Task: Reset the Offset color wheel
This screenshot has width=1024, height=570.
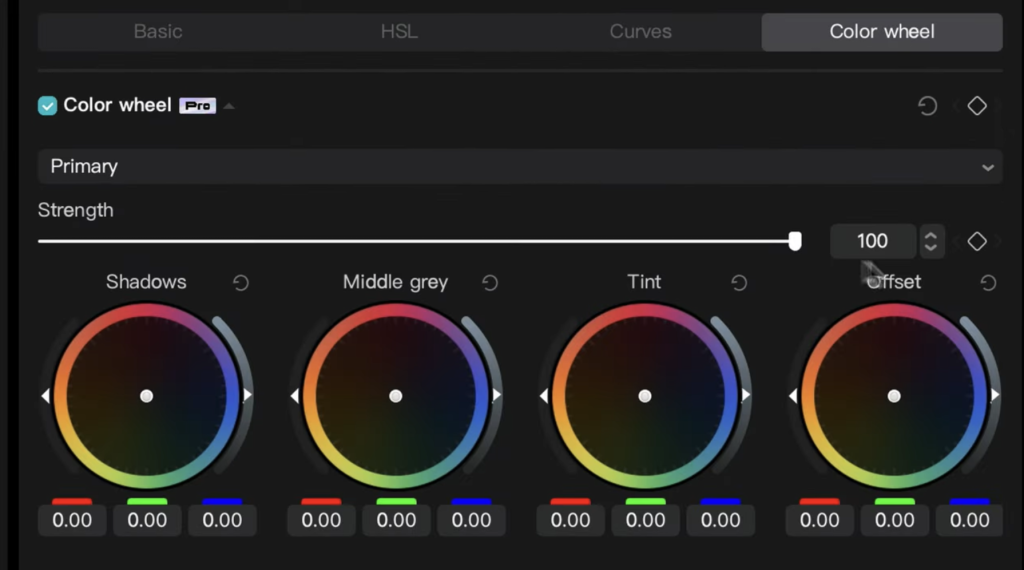Action: coord(988,283)
